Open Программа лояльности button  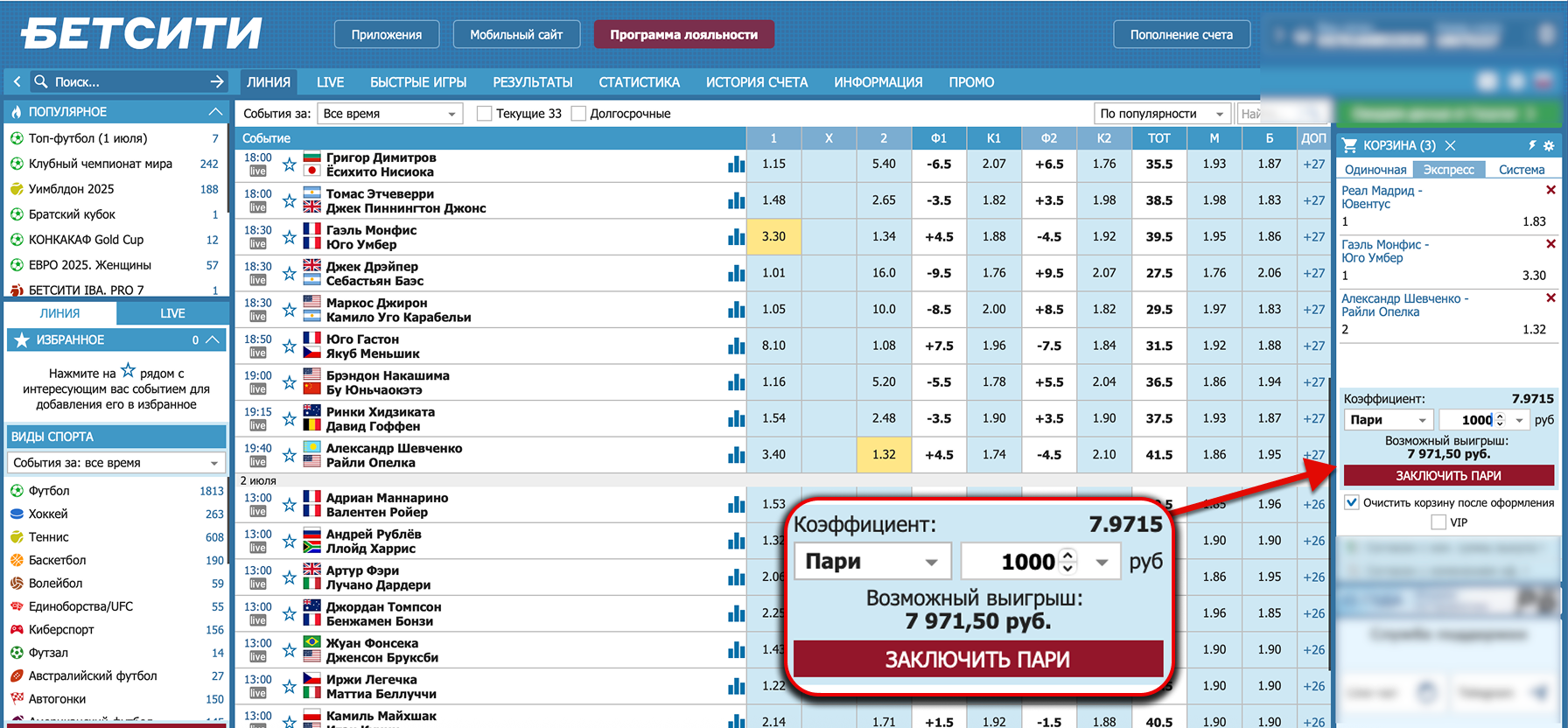pyautogui.click(x=683, y=35)
